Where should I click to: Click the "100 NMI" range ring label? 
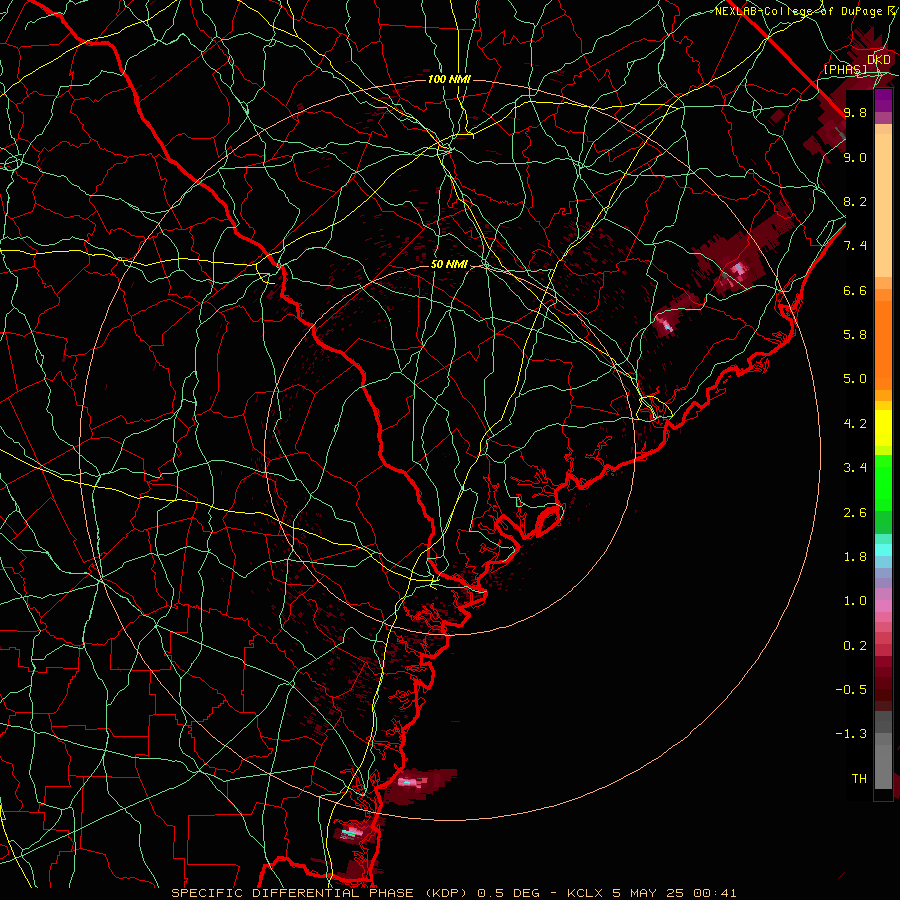click(x=449, y=79)
